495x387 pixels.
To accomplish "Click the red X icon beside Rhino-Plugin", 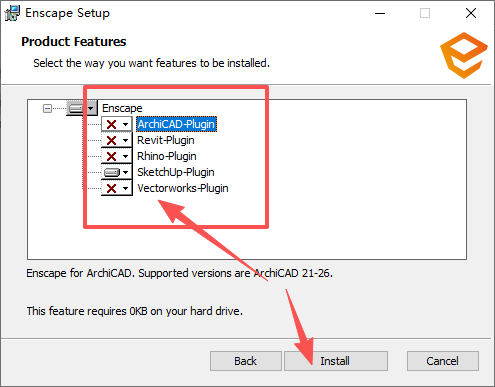I will tap(111, 156).
